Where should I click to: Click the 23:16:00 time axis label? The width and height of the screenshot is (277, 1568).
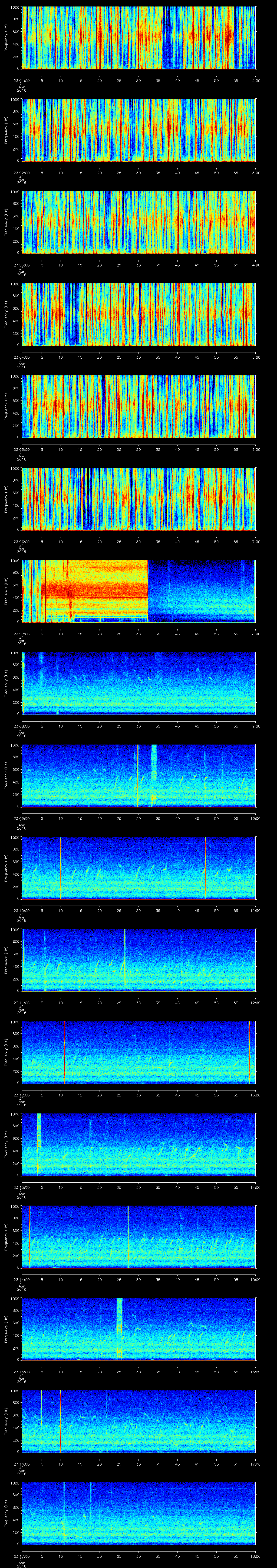click(x=22, y=1464)
